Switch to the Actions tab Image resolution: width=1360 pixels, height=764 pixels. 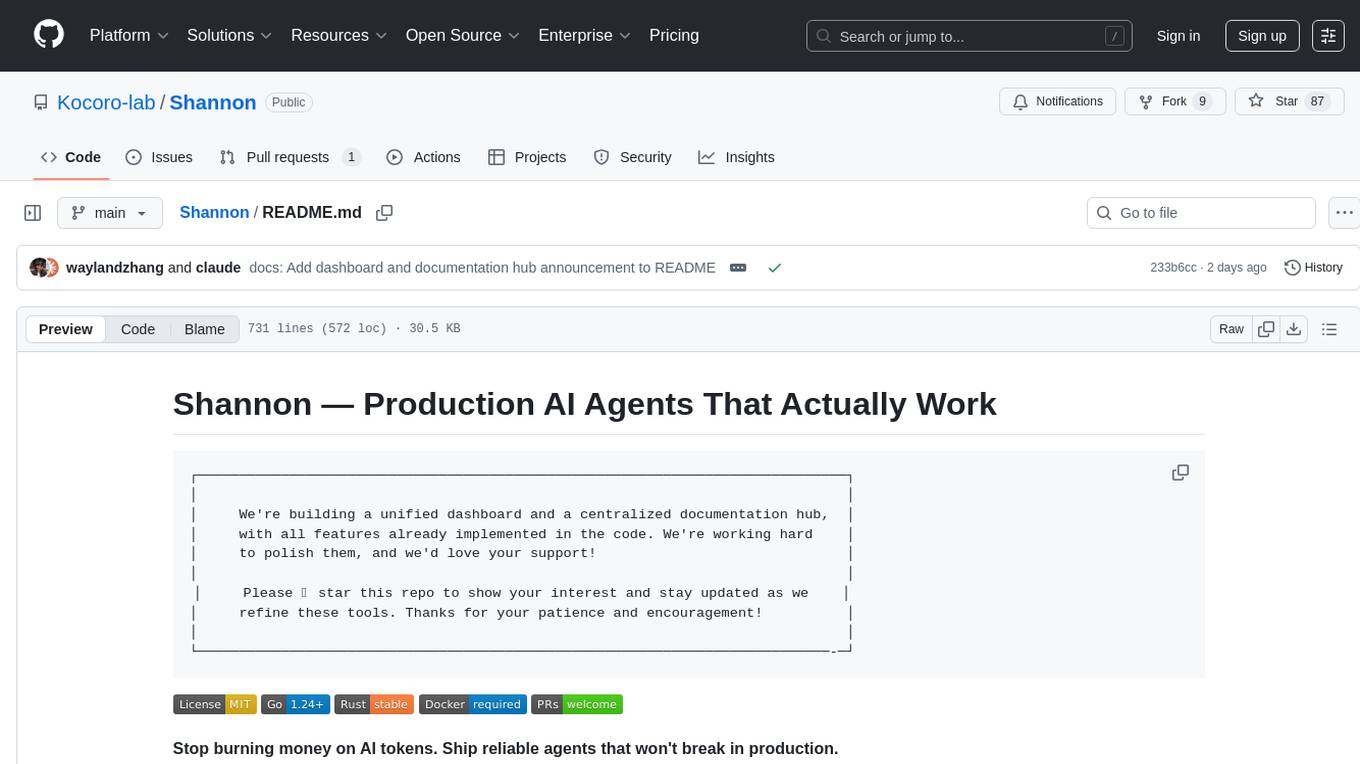pyautogui.click(x=423, y=157)
